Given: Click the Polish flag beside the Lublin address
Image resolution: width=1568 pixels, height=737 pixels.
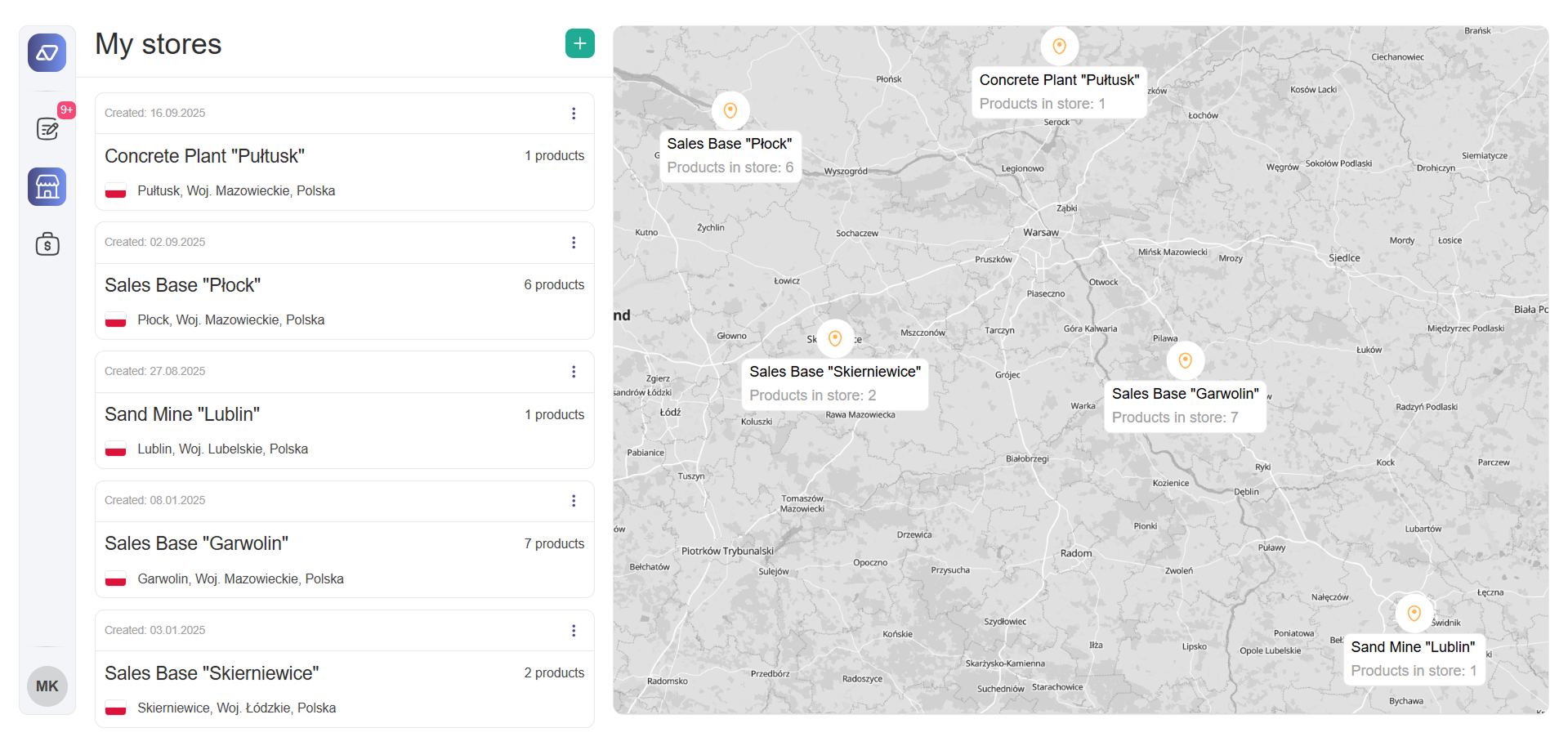Looking at the screenshot, I should pyautogui.click(x=115, y=449).
